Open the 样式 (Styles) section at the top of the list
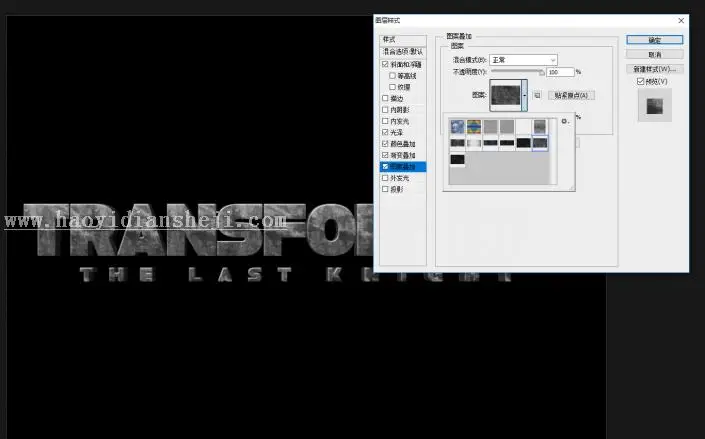The image size is (705, 439). pyautogui.click(x=403, y=40)
